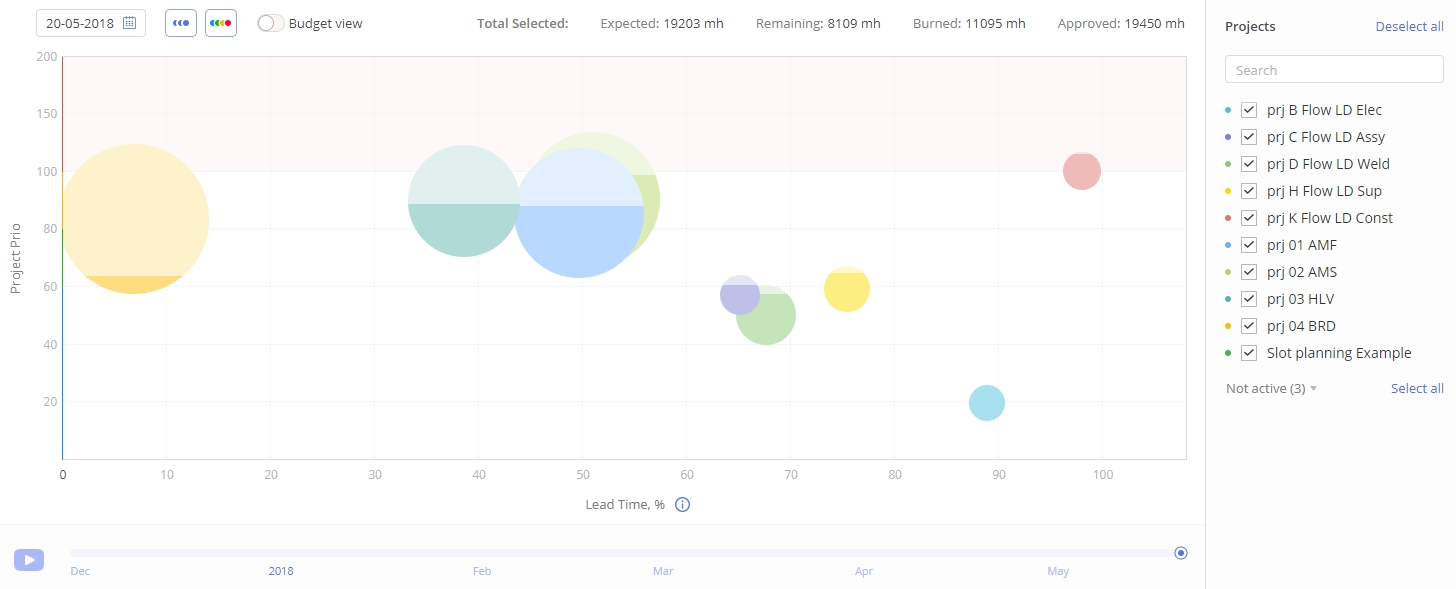Uncheck the prj 04 BRD project
1456x589 pixels.
1248,325
